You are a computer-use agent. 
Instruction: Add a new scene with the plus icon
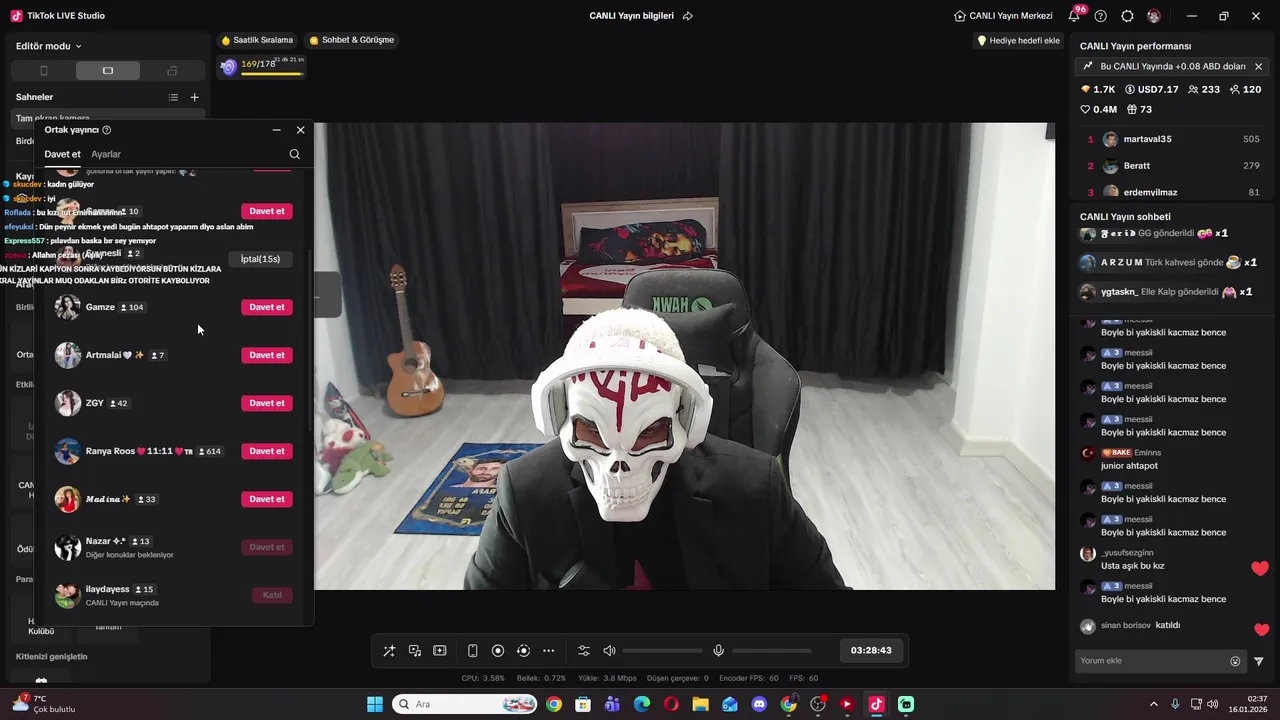(x=194, y=97)
